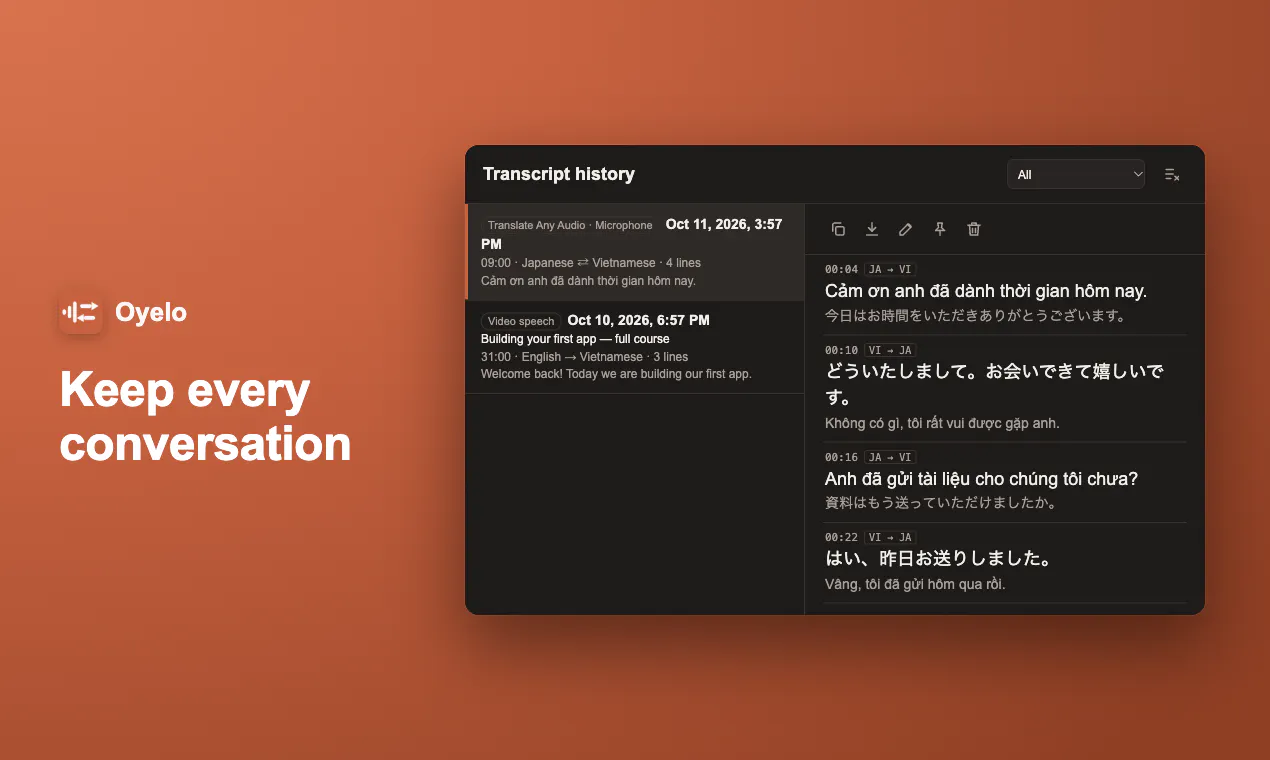Image resolution: width=1270 pixels, height=760 pixels.
Task: Select line "Cảm ơn anh đã dành thời gian hôm nay." in transcript
Action: tap(986, 291)
